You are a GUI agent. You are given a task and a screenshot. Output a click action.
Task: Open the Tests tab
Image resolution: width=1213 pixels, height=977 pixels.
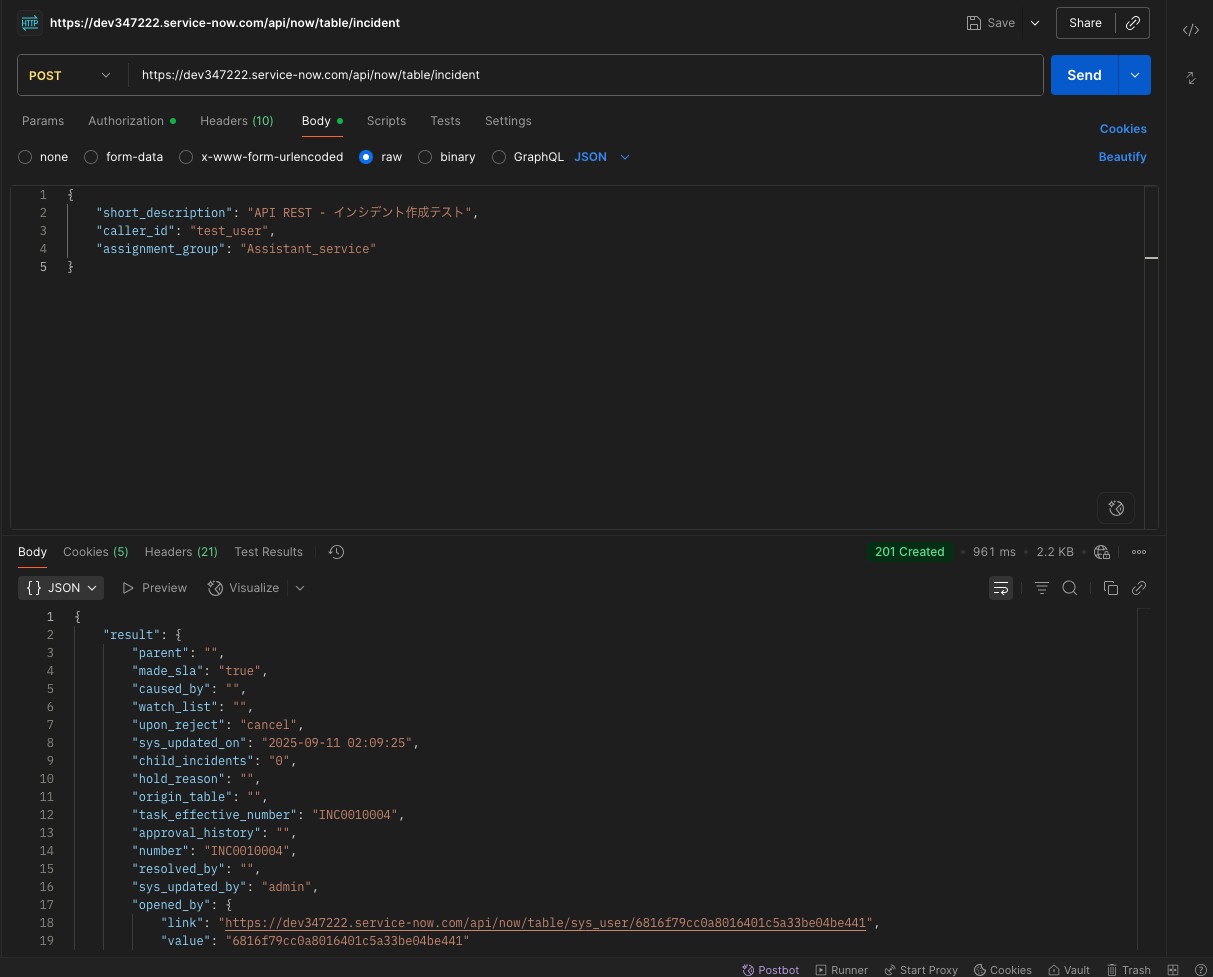(x=445, y=121)
